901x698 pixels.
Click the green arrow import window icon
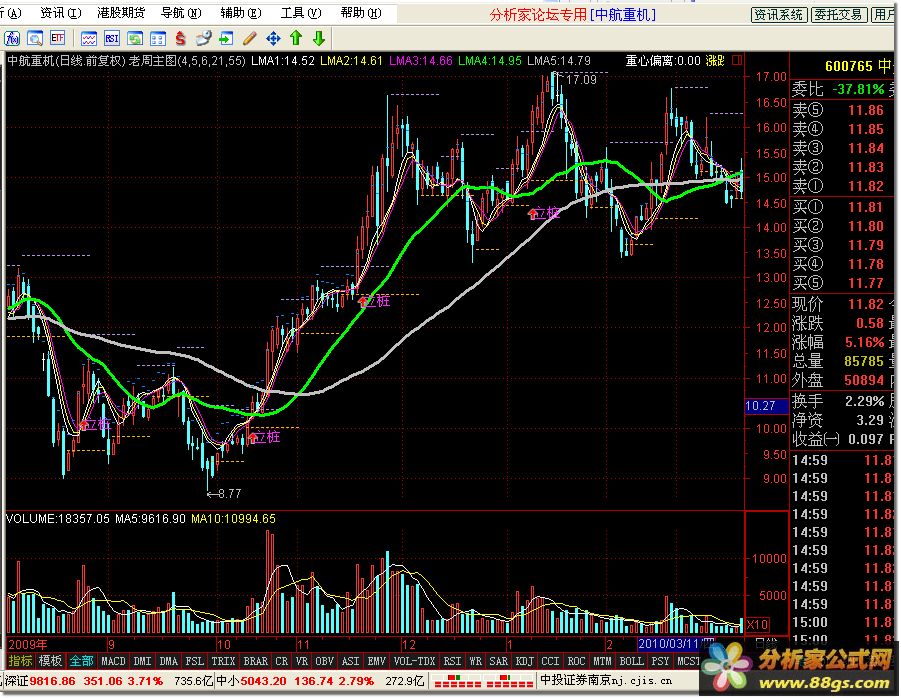(226, 38)
